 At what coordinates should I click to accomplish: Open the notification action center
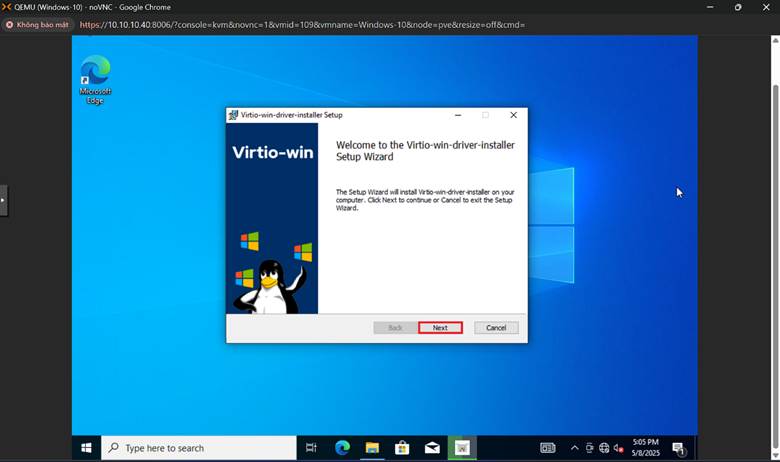click(678, 448)
